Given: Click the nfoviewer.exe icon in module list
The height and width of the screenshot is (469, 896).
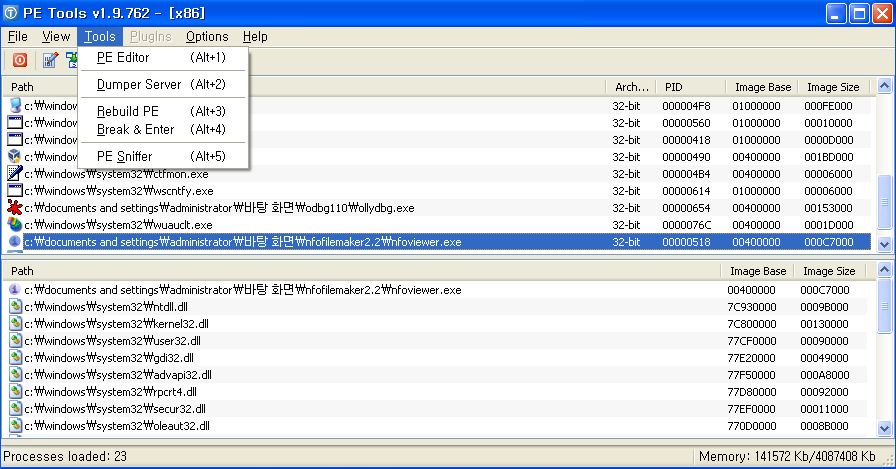Looking at the screenshot, I should click(x=15, y=290).
